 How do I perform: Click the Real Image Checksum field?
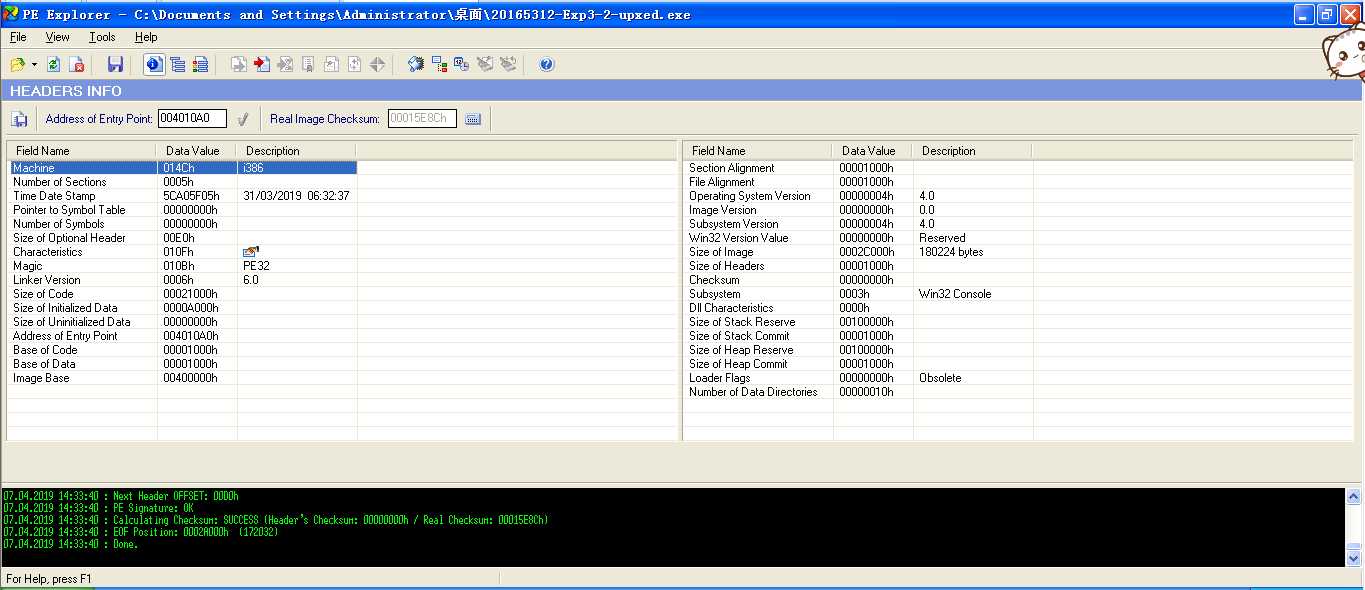click(422, 118)
